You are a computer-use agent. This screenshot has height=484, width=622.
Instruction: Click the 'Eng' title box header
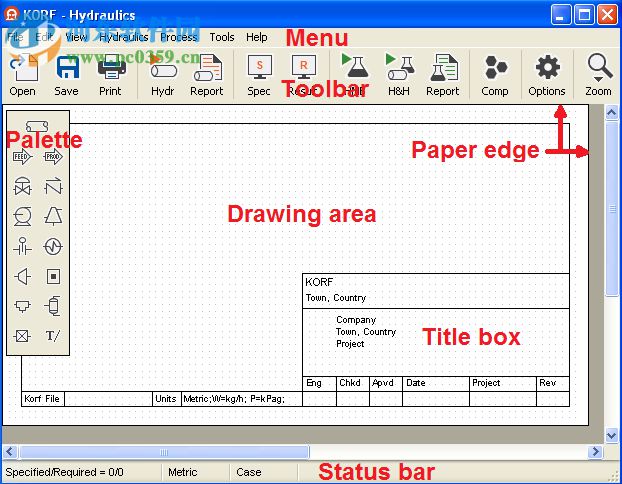point(314,383)
